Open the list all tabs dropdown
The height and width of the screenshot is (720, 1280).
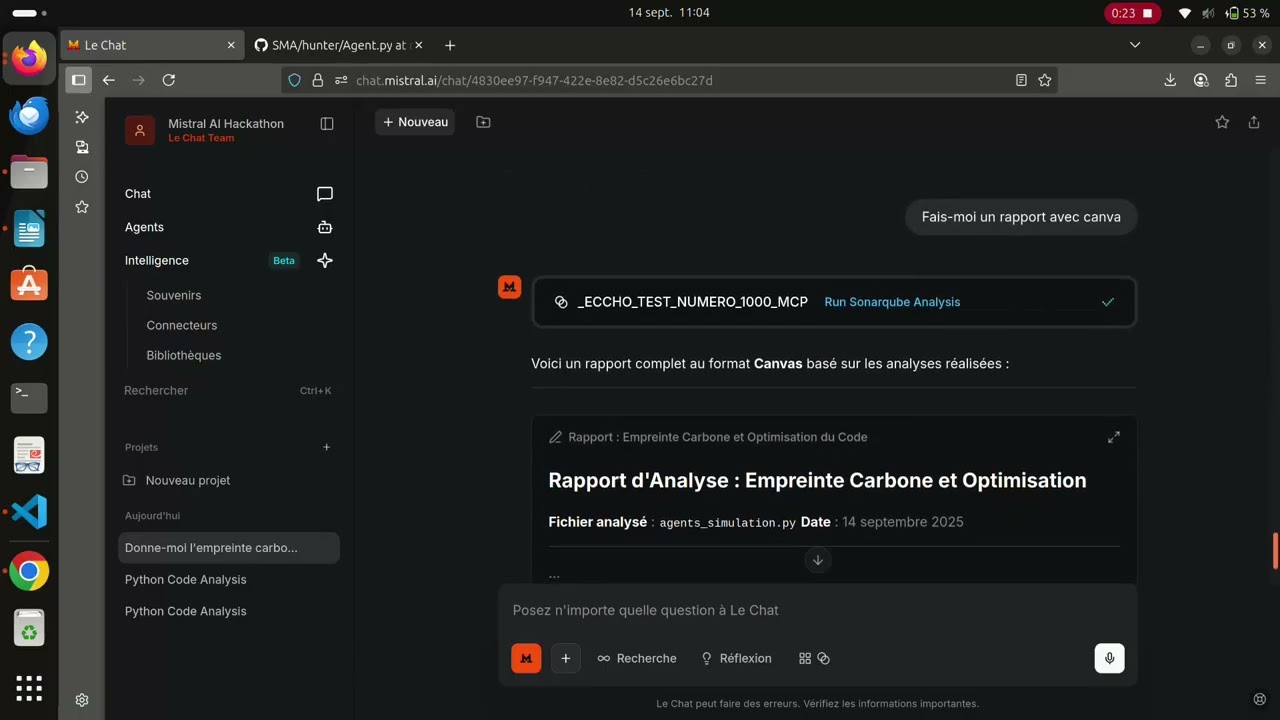click(1135, 45)
